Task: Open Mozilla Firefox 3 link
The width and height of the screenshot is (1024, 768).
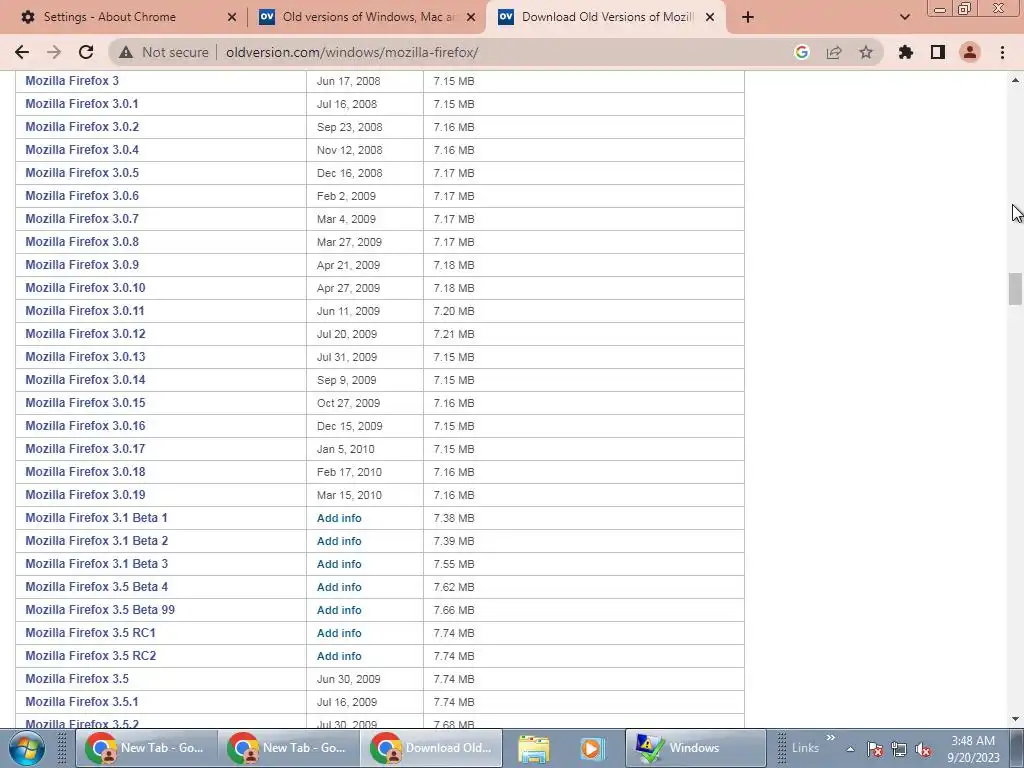Action: pos(72,81)
